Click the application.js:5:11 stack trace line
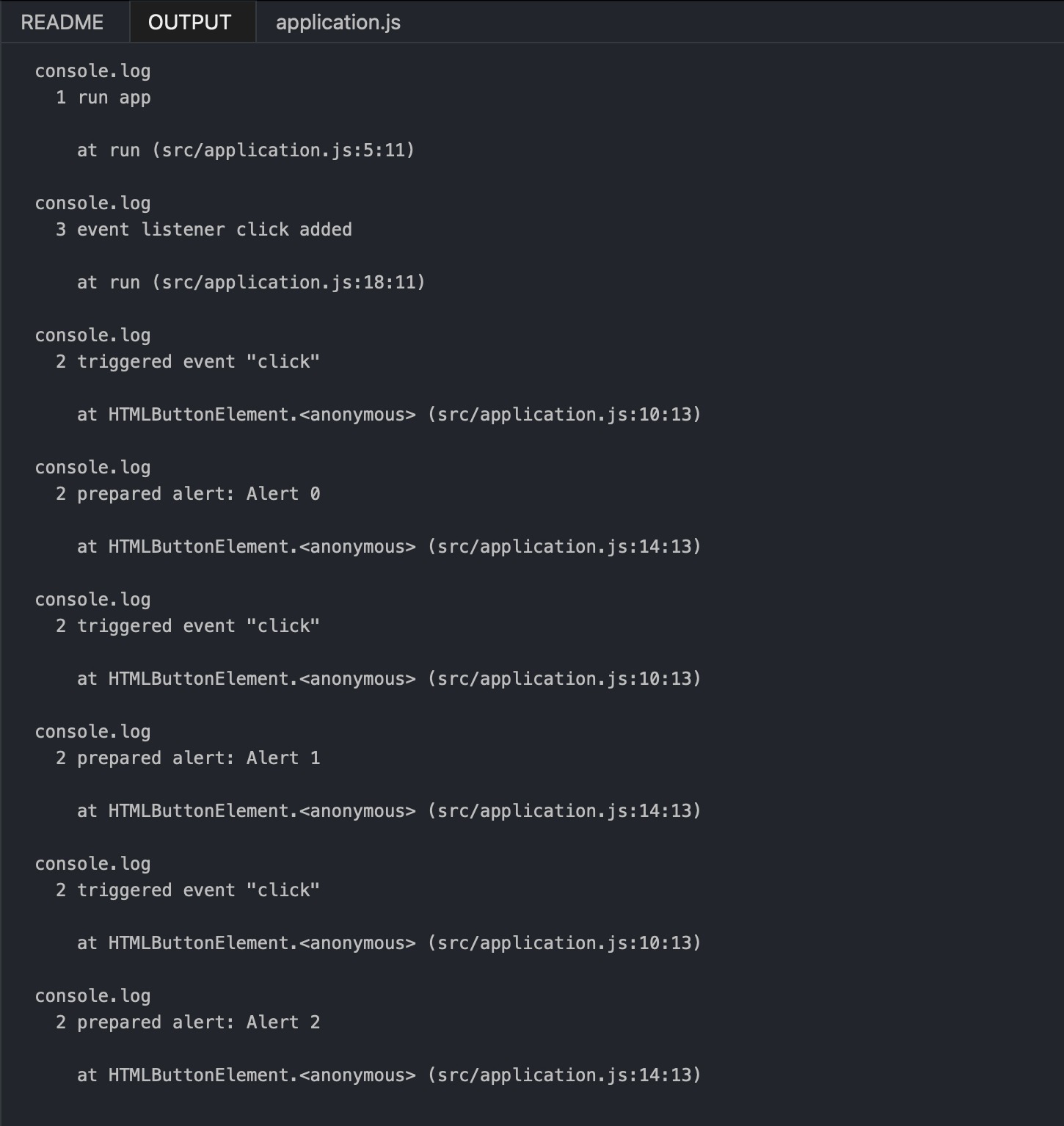This screenshot has width=1064, height=1126. 246,150
